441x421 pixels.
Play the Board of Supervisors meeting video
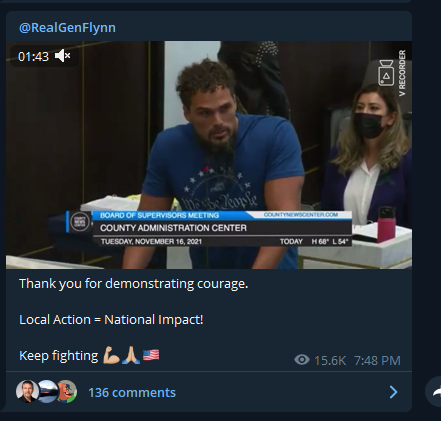(209, 155)
